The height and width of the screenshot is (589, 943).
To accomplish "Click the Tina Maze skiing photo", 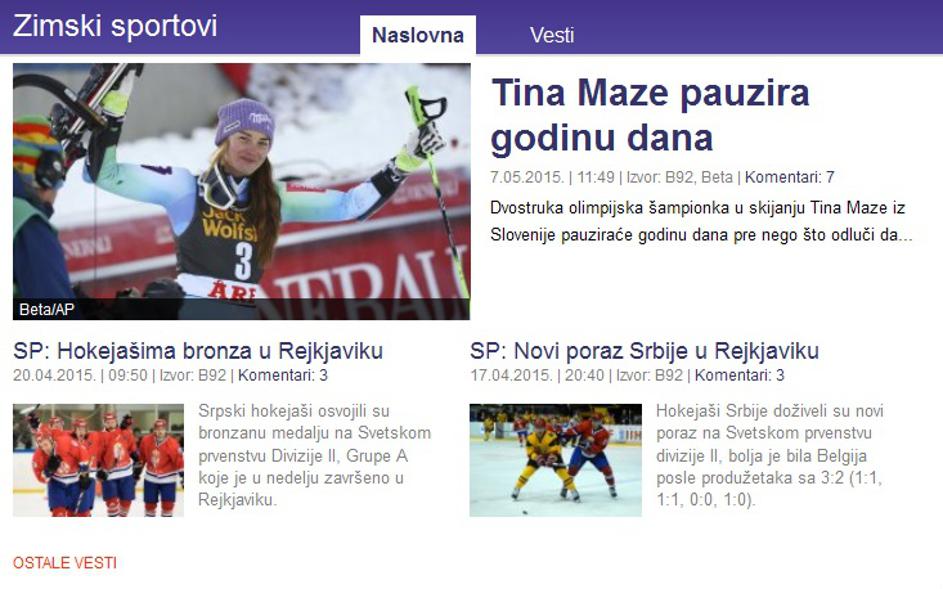I will [x=241, y=191].
